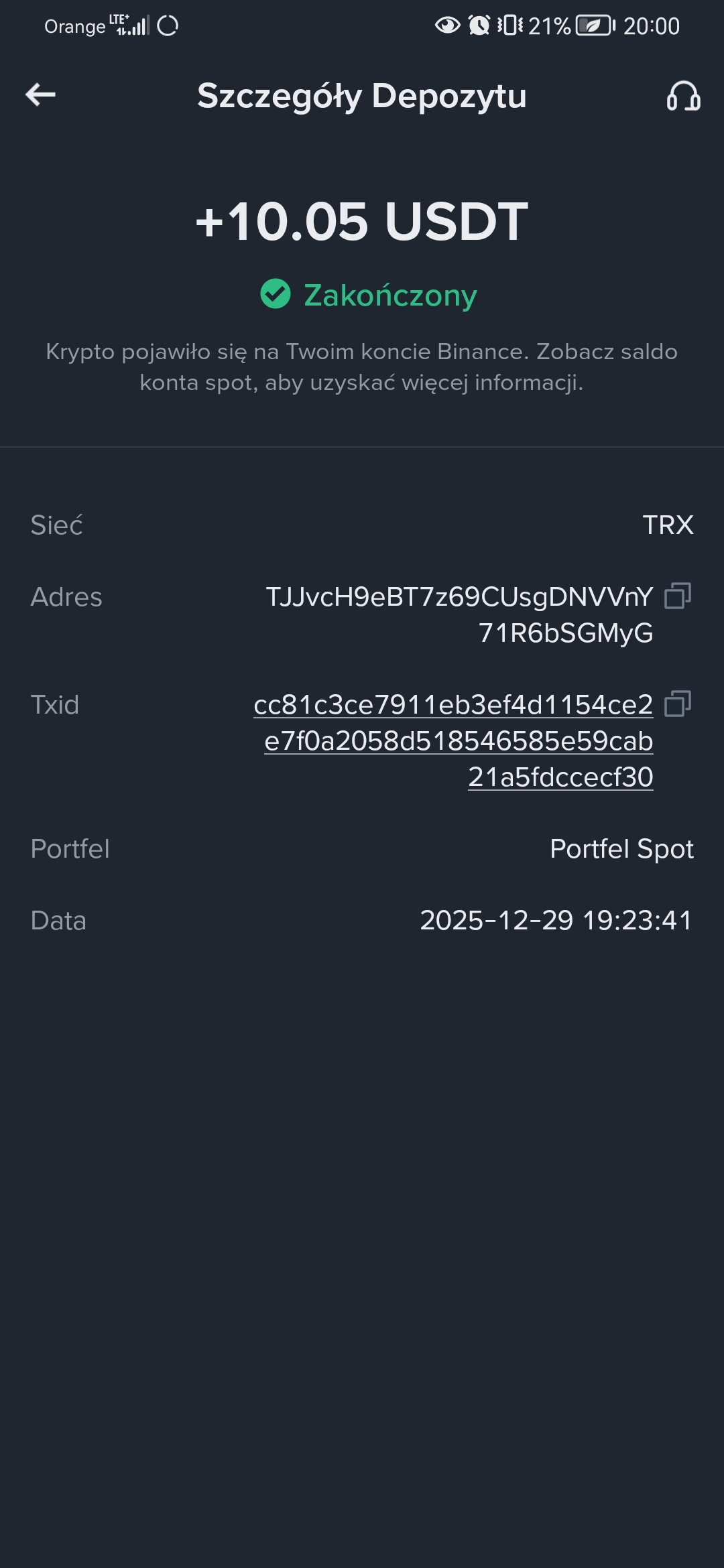Tap the LTE signal strength indicator
Viewport: 724px width, 1568px height.
tap(129, 25)
